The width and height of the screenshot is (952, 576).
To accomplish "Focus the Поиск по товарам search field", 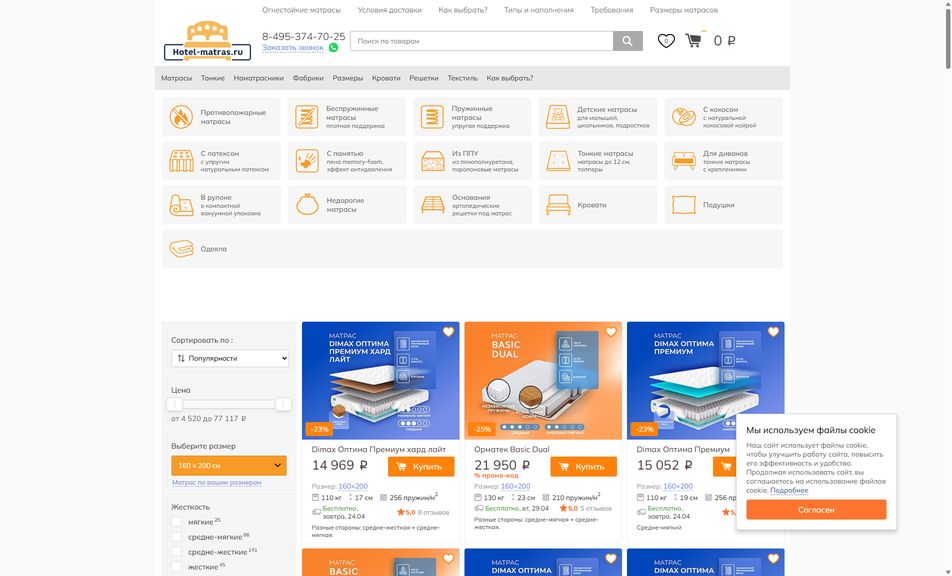I will 481,41.
